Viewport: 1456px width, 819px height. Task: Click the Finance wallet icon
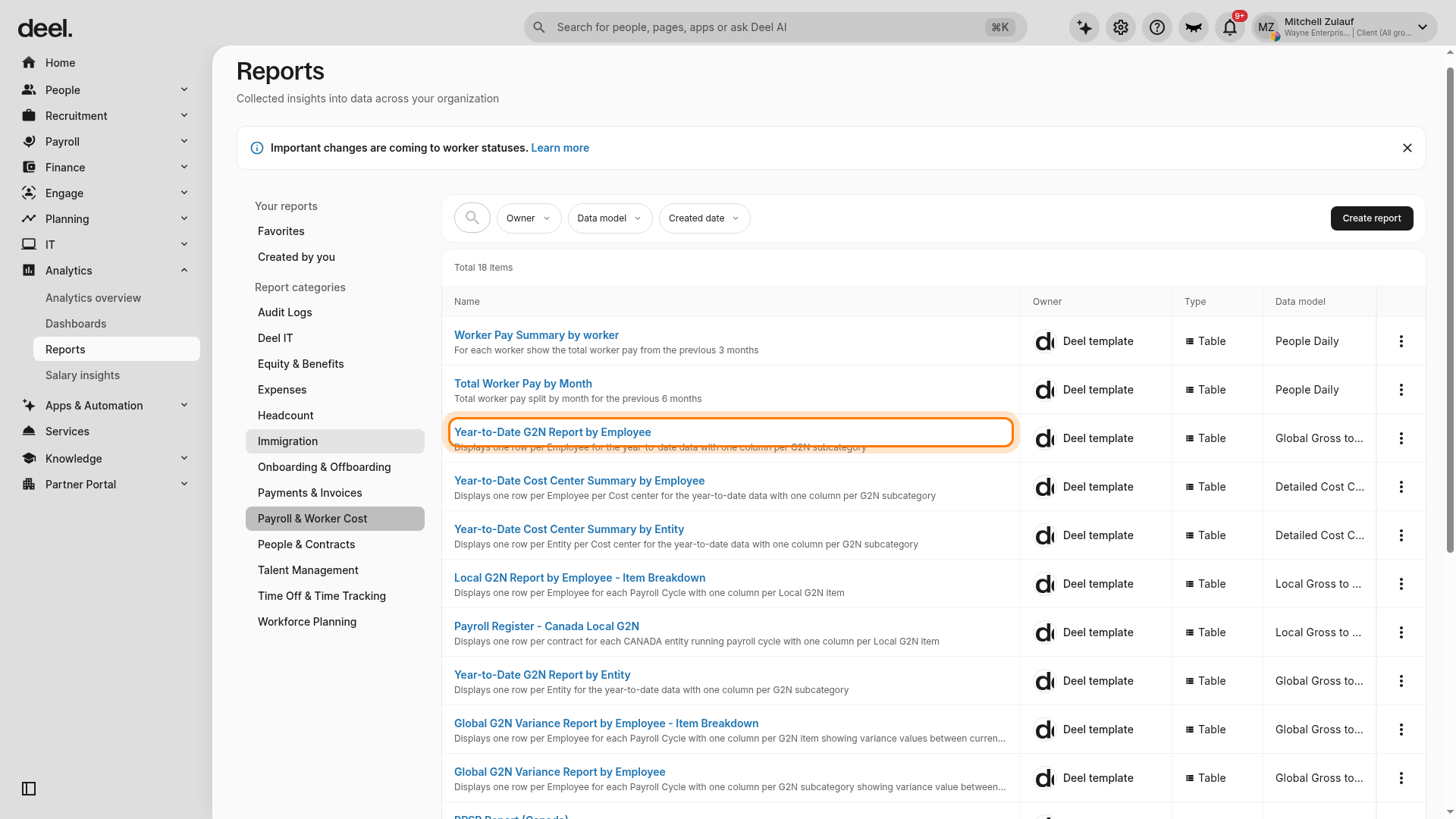click(29, 168)
